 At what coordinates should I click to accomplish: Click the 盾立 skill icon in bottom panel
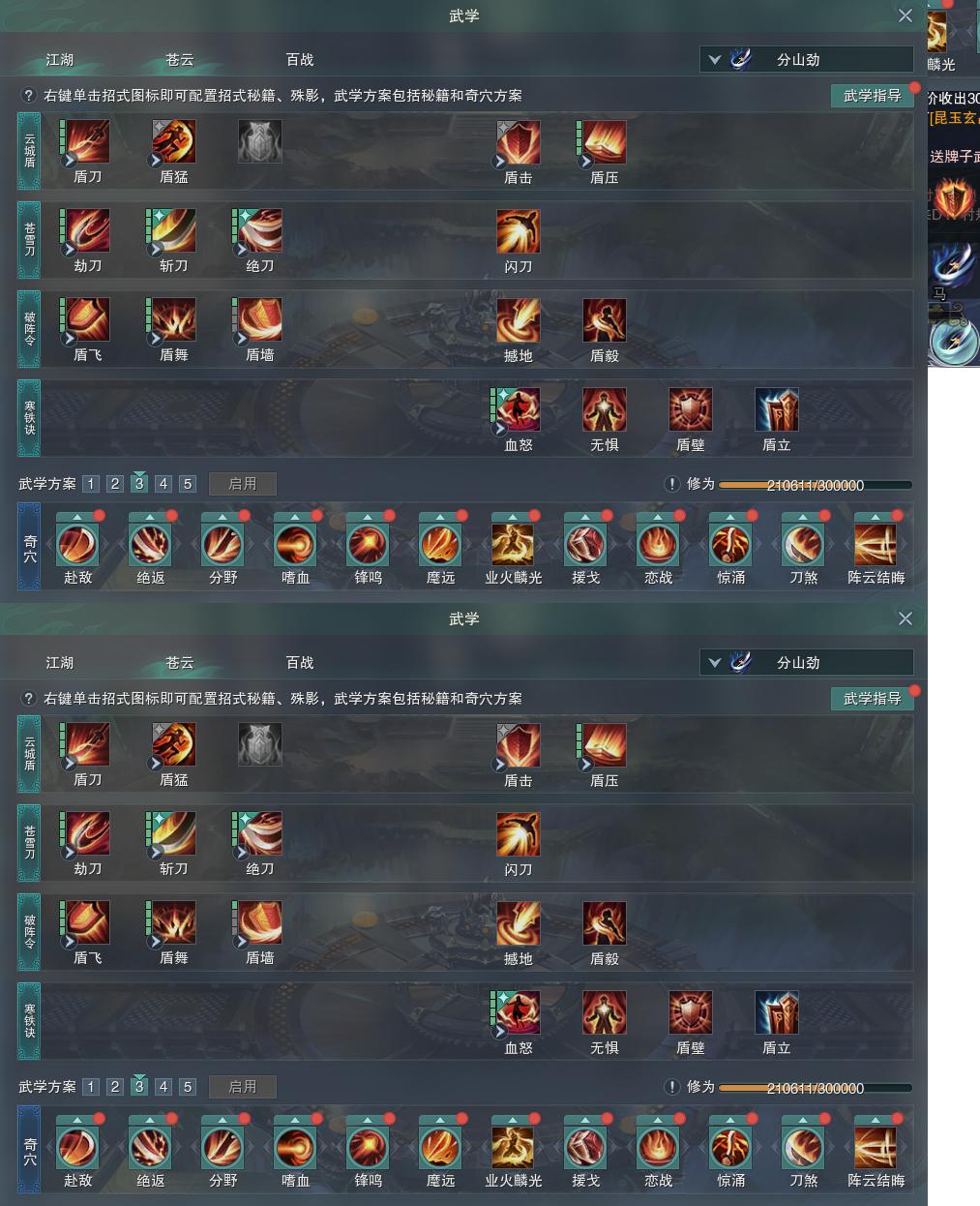[777, 1012]
